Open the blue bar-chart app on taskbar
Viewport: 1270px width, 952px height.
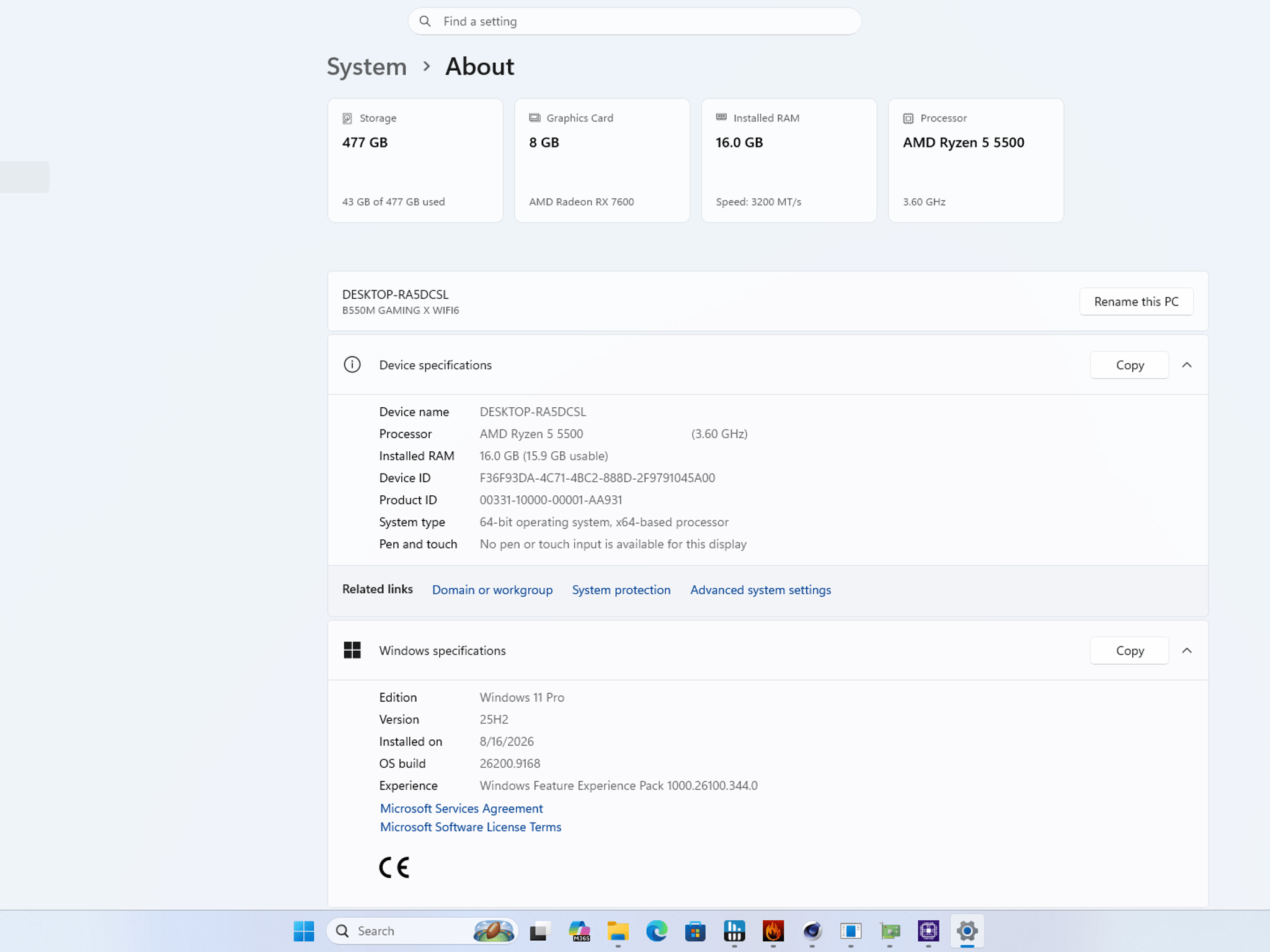734,931
